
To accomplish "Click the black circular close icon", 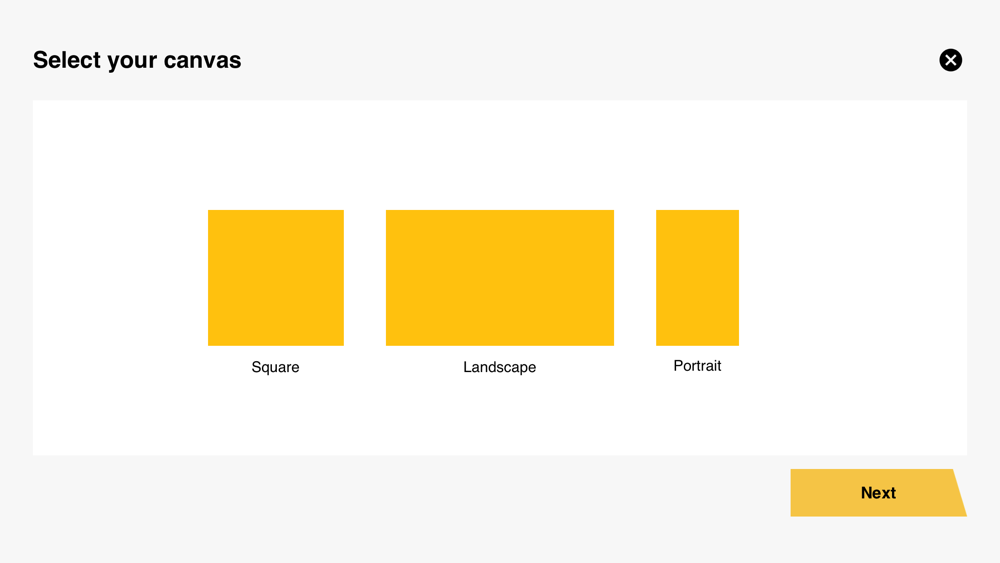I will click(950, 60).
